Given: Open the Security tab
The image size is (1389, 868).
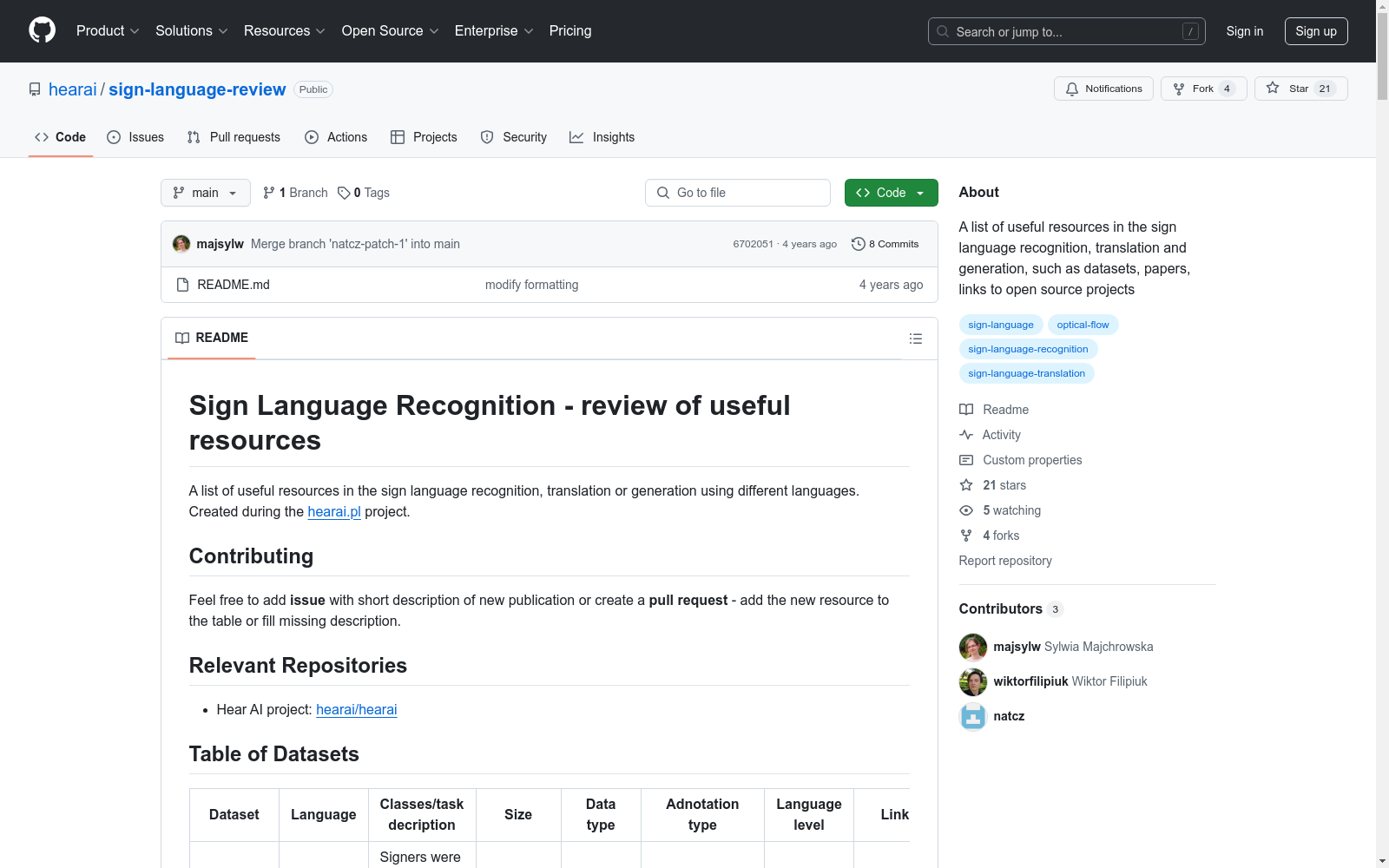Looking at the screenshot, I should tap(514, 137).
